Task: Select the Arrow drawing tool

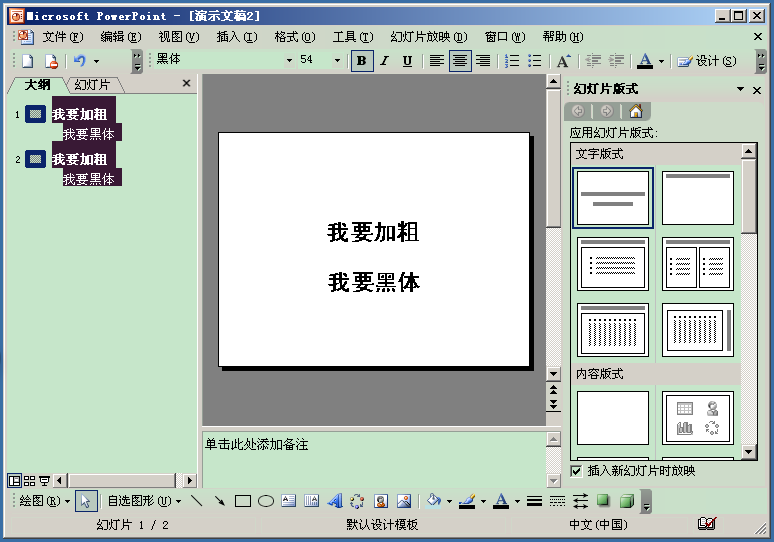Action: point(220,502)
